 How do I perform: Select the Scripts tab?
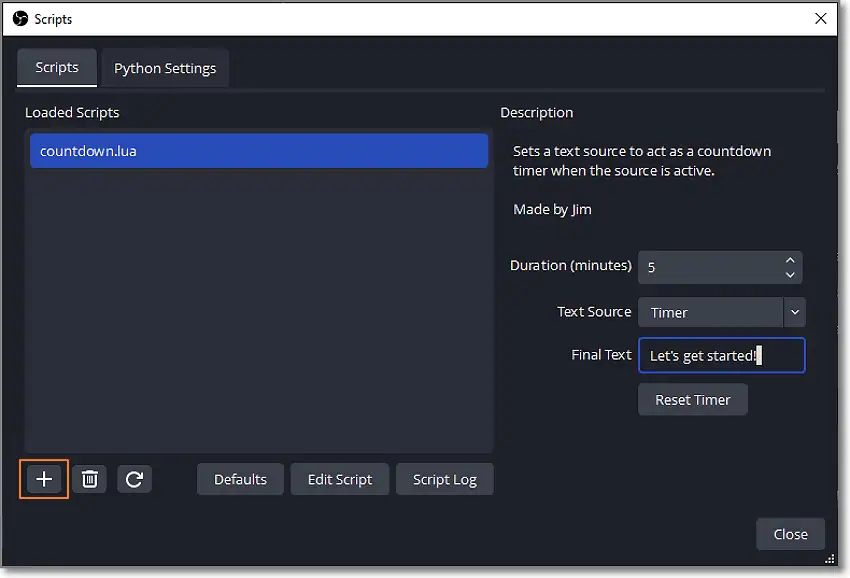coord(57,67)
